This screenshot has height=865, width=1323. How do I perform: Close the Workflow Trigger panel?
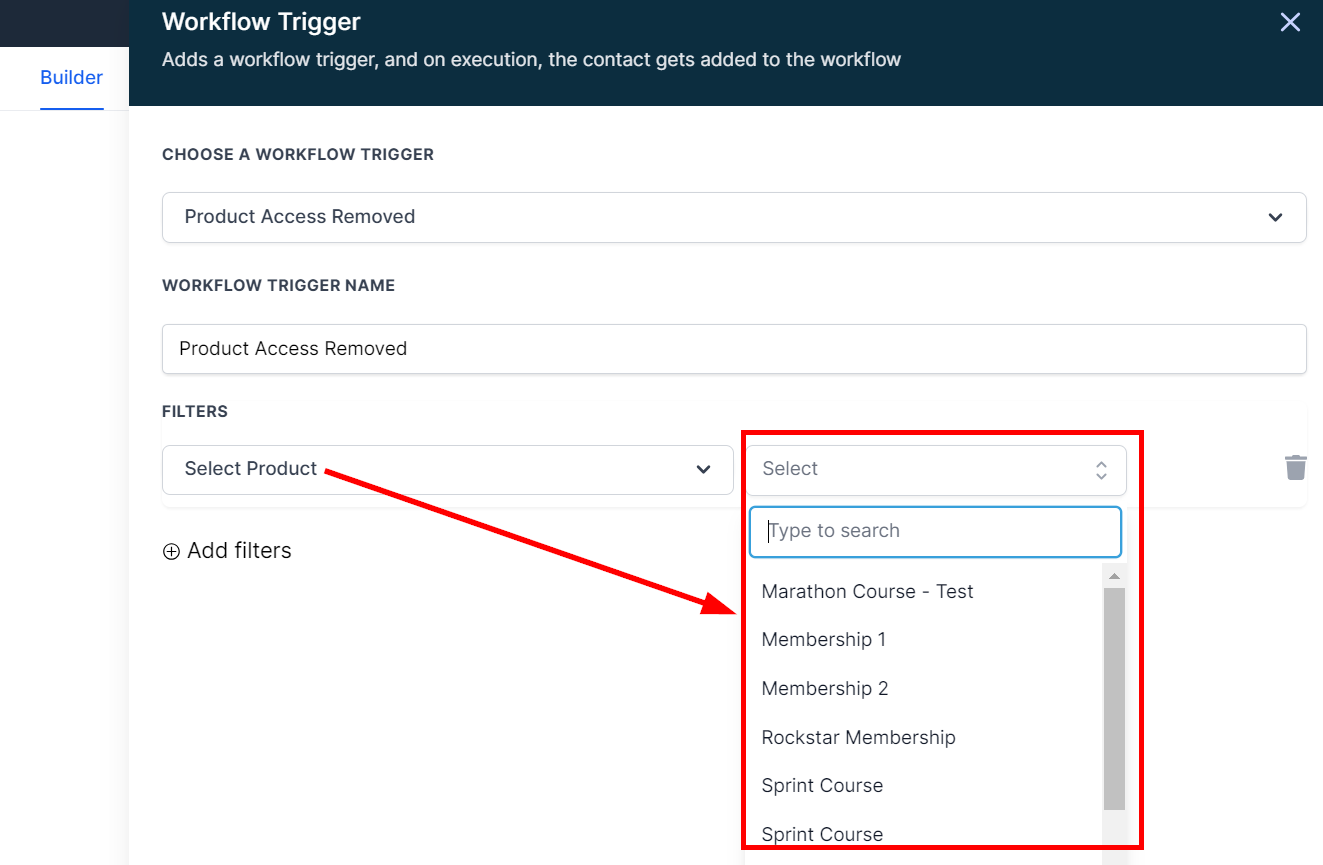(x=1290, y=22)
